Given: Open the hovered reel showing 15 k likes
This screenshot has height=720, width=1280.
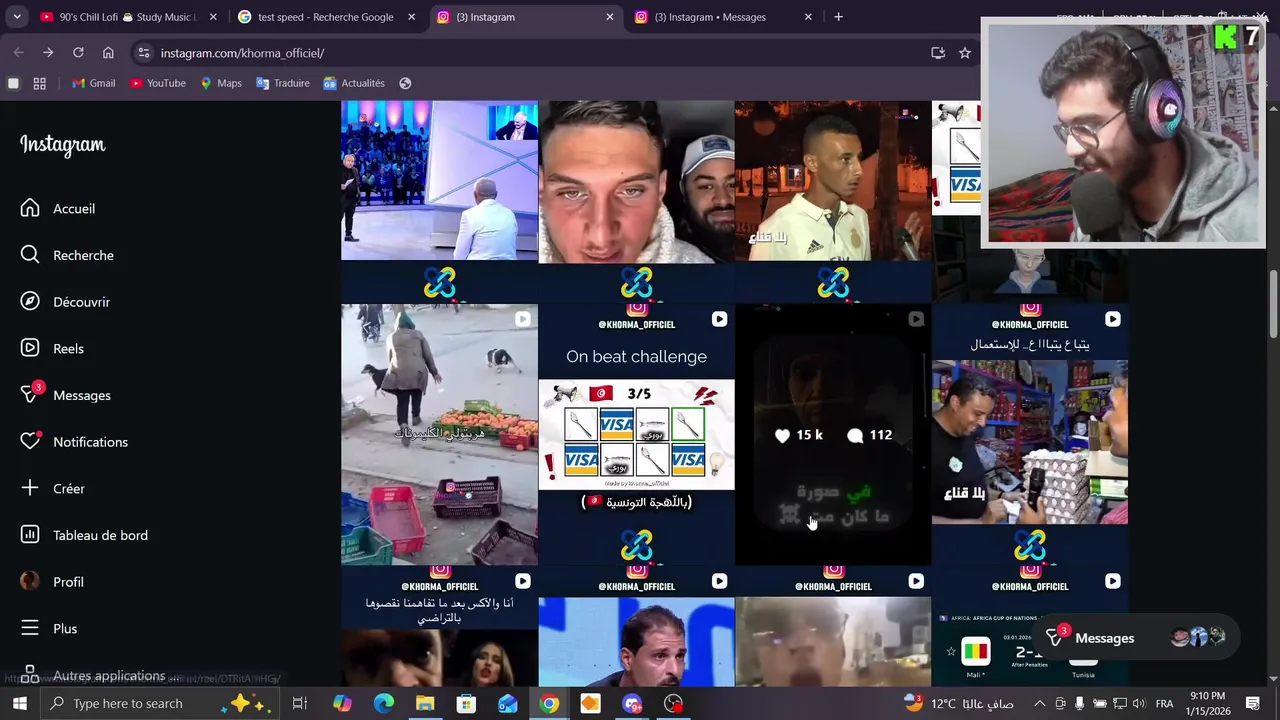Looking at the screenshot, I should [833, 435].
